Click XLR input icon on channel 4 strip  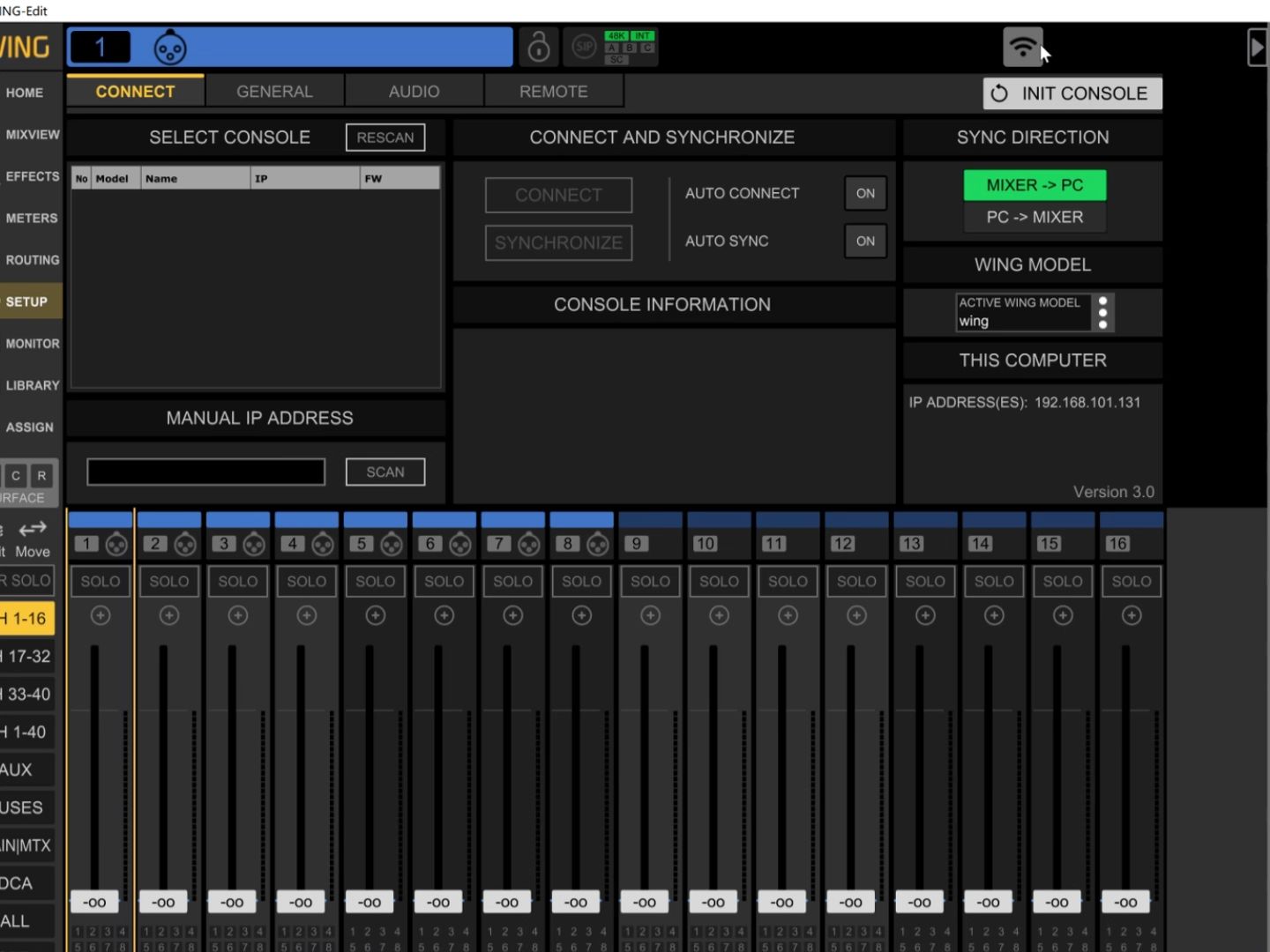coord(323,545)
